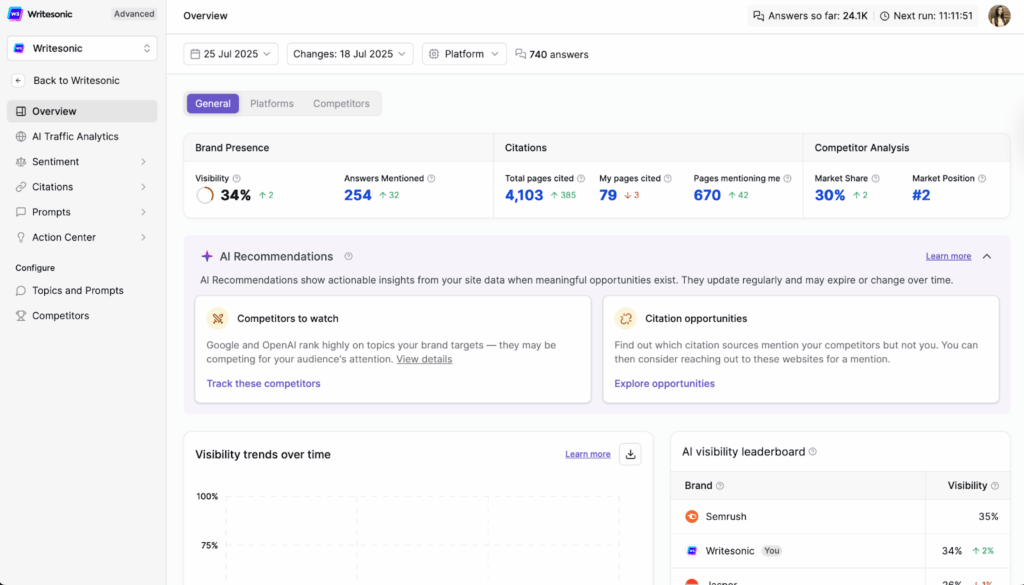Image resolution: width=1024 pixels, height=585 pixels.
Task: Click the Writesonic logo icon at top-left
Action: (15, 14)
